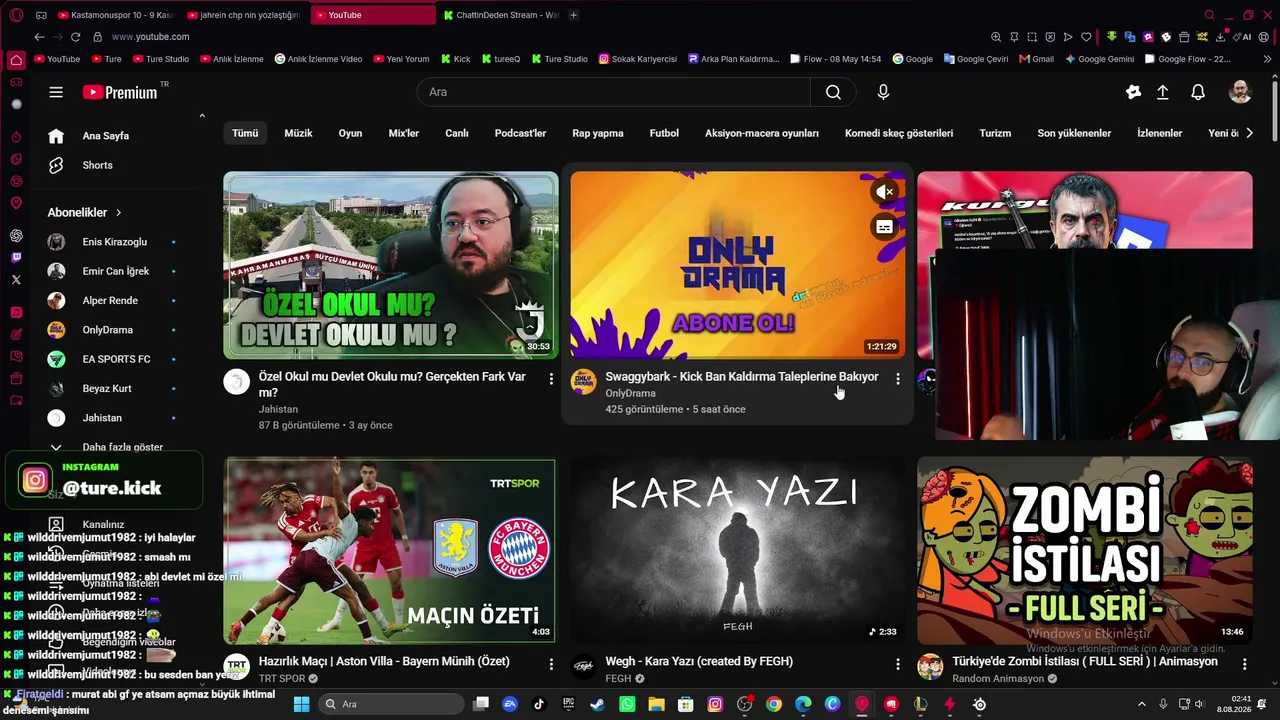Reload the page in browser toolbar
Screen dimensions: 1280x720
[75, 37]
